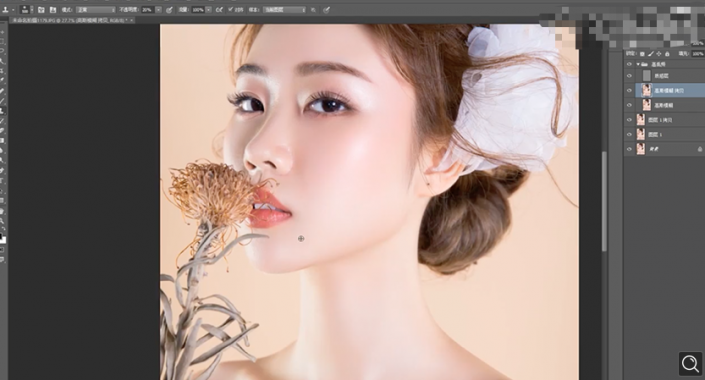Viewport: 705px width, 380px height.
Task: Click the canvas vertical scrollbar thumb
Action: tap(604, 201)
